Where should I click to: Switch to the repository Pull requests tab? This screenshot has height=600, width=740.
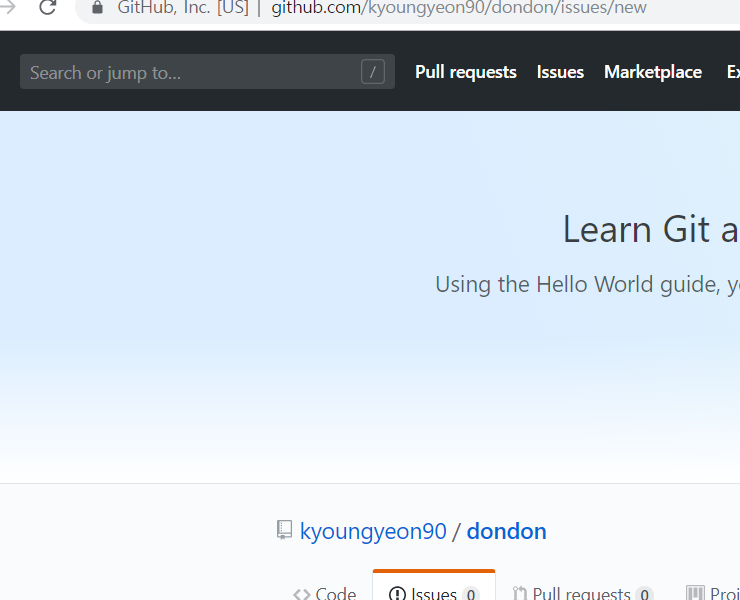pos(583,592)
